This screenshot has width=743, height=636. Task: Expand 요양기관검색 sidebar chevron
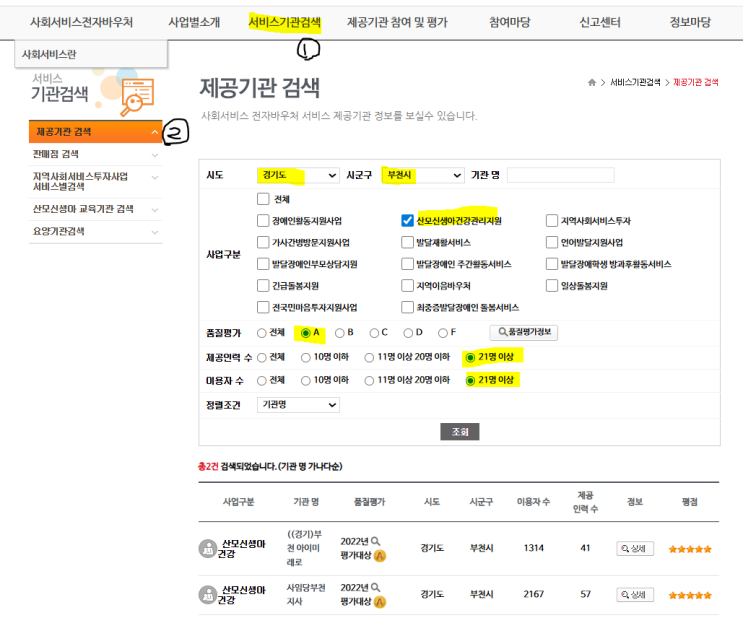pos(154,232)
